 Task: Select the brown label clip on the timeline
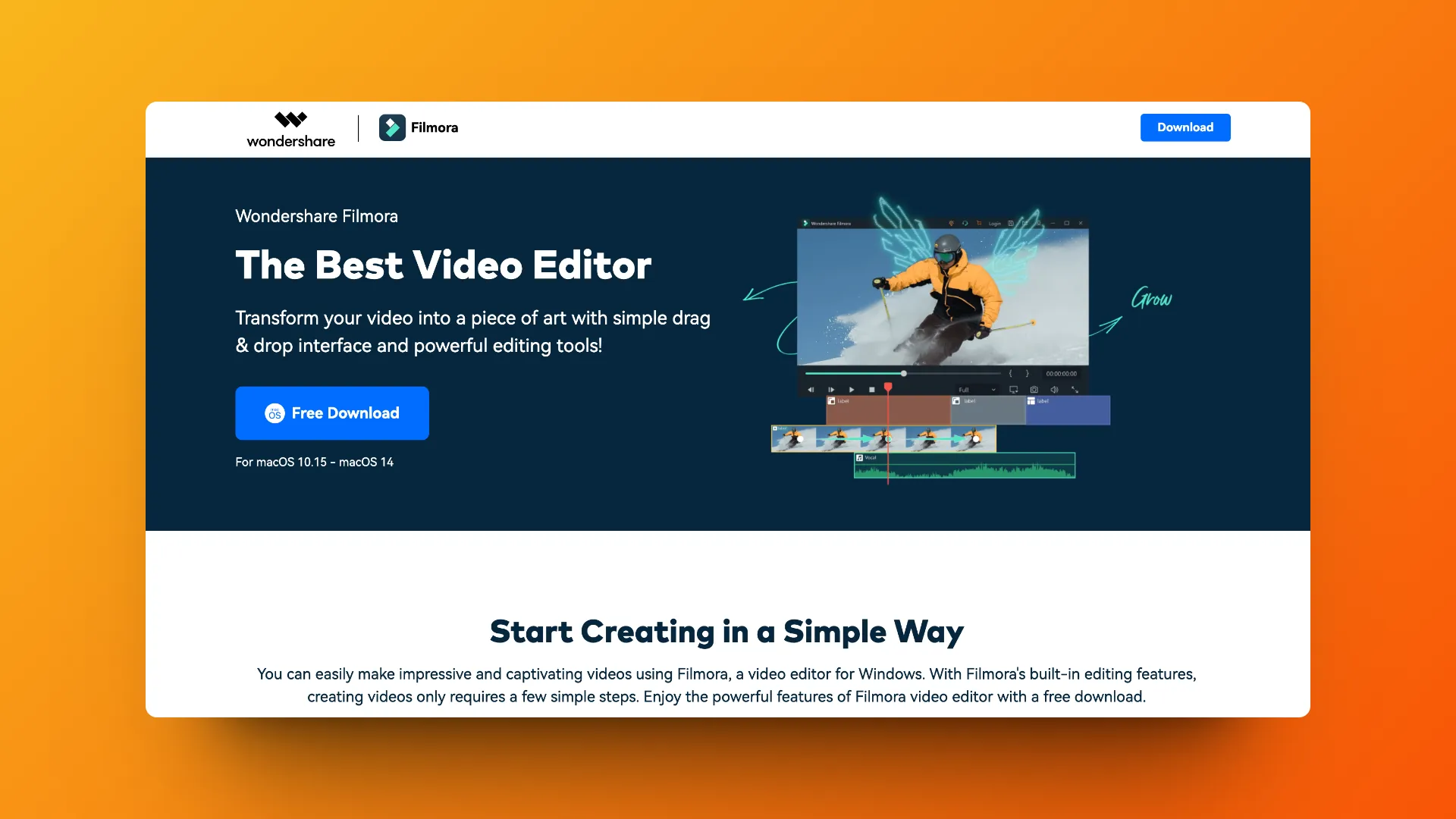click(x=888, y=410)
